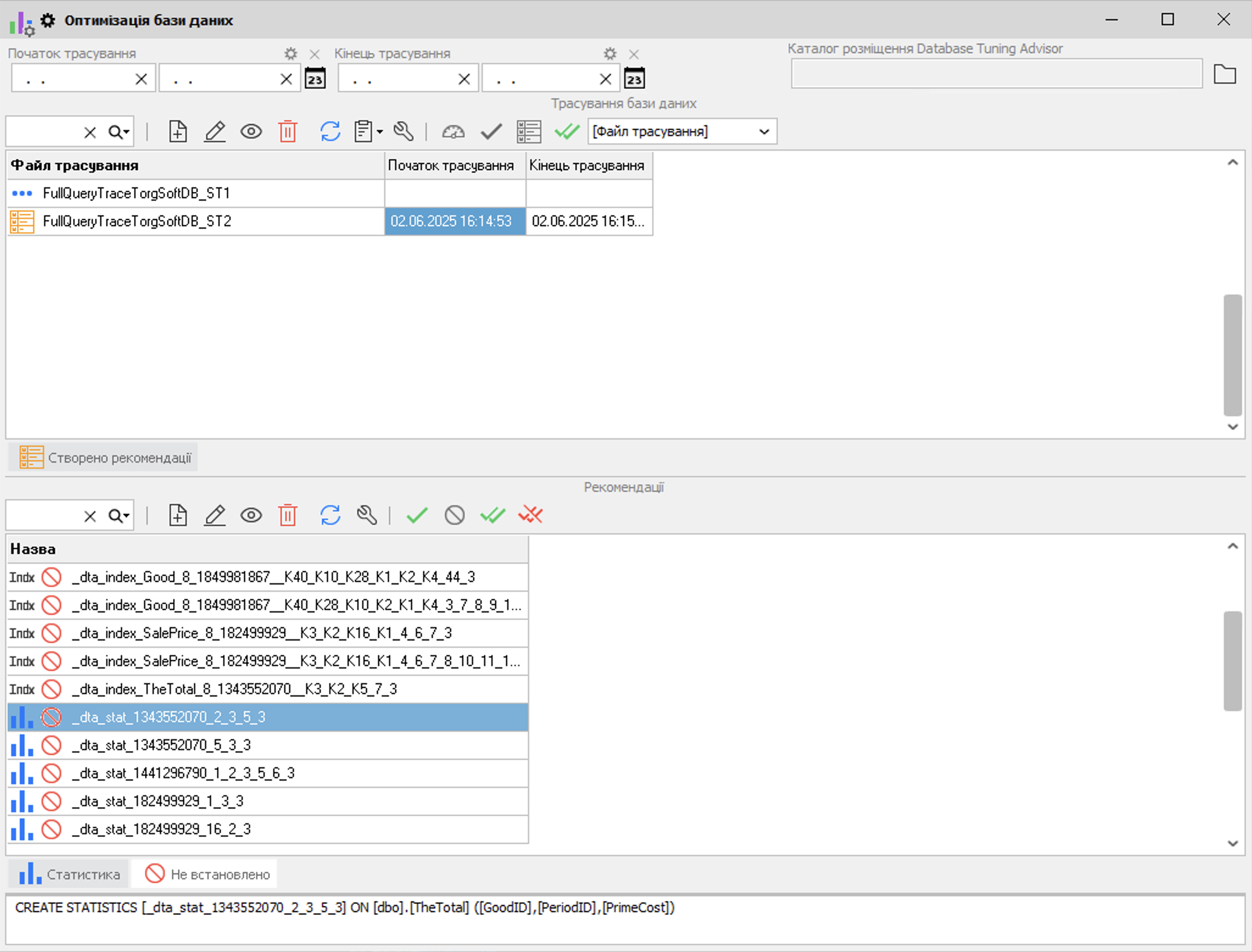1252x952 pixels.
Task: Browse the Database Tuning Advisor folder
Action: (1224, 75)
